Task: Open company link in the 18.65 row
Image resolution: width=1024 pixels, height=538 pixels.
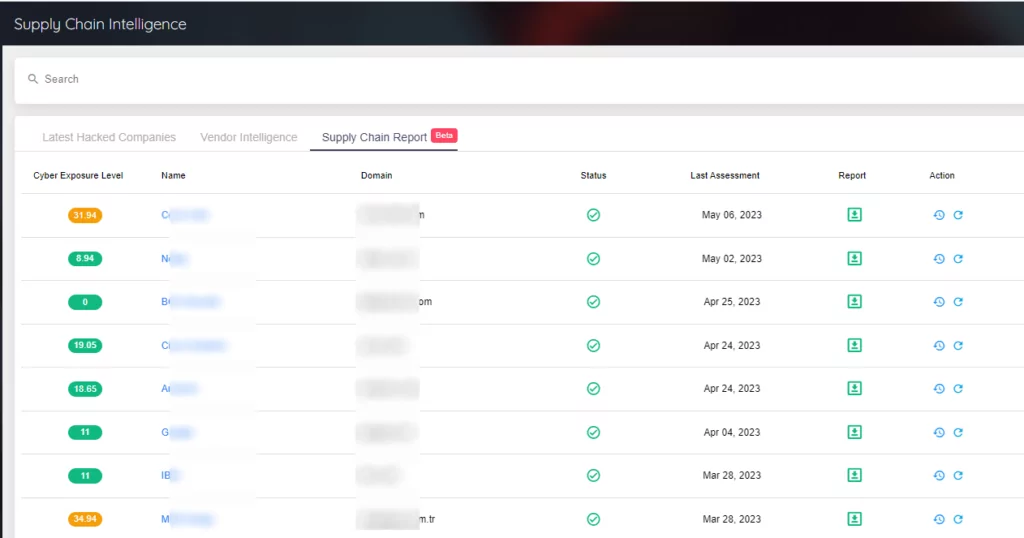Action: pos(179,388)
